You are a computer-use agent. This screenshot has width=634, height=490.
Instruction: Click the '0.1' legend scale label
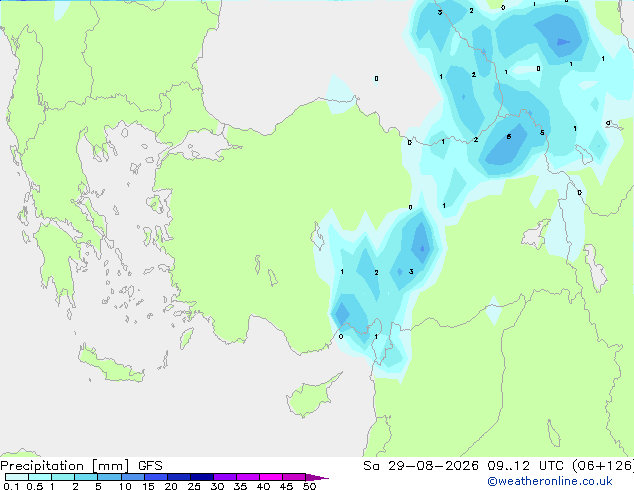point(11,486)
